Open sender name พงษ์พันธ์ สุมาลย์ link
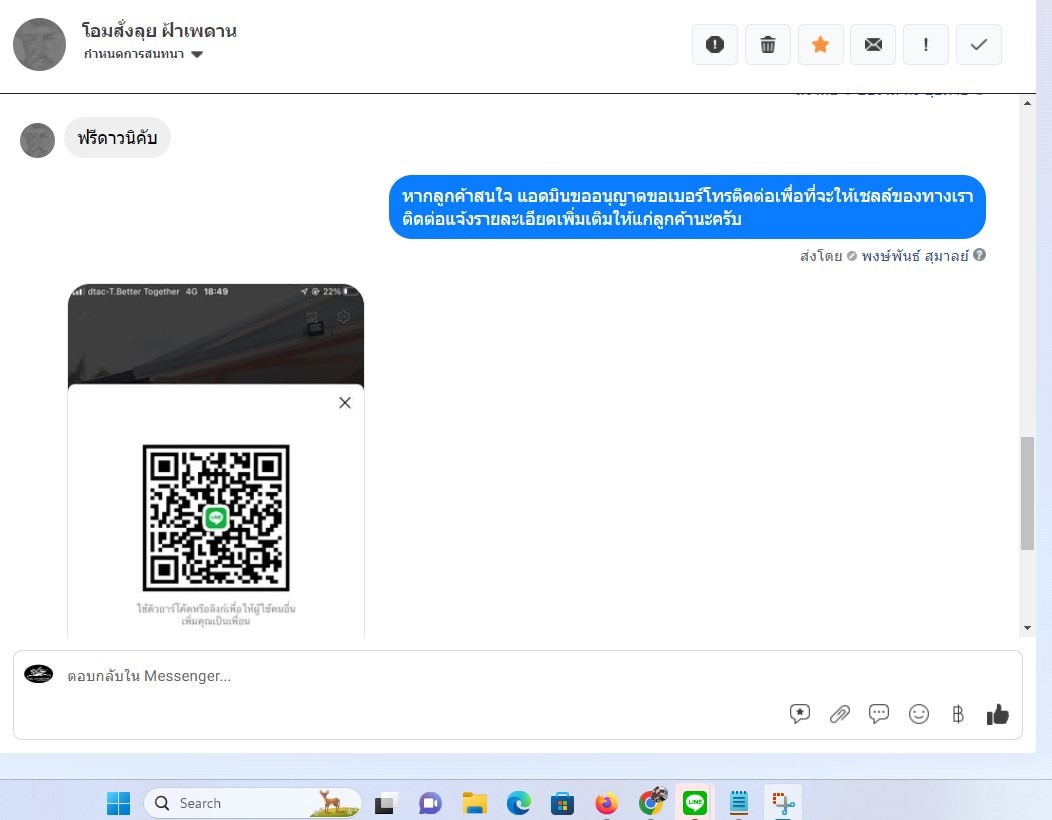The width and height of the screenshot is (1052, 820). point(915,256)
